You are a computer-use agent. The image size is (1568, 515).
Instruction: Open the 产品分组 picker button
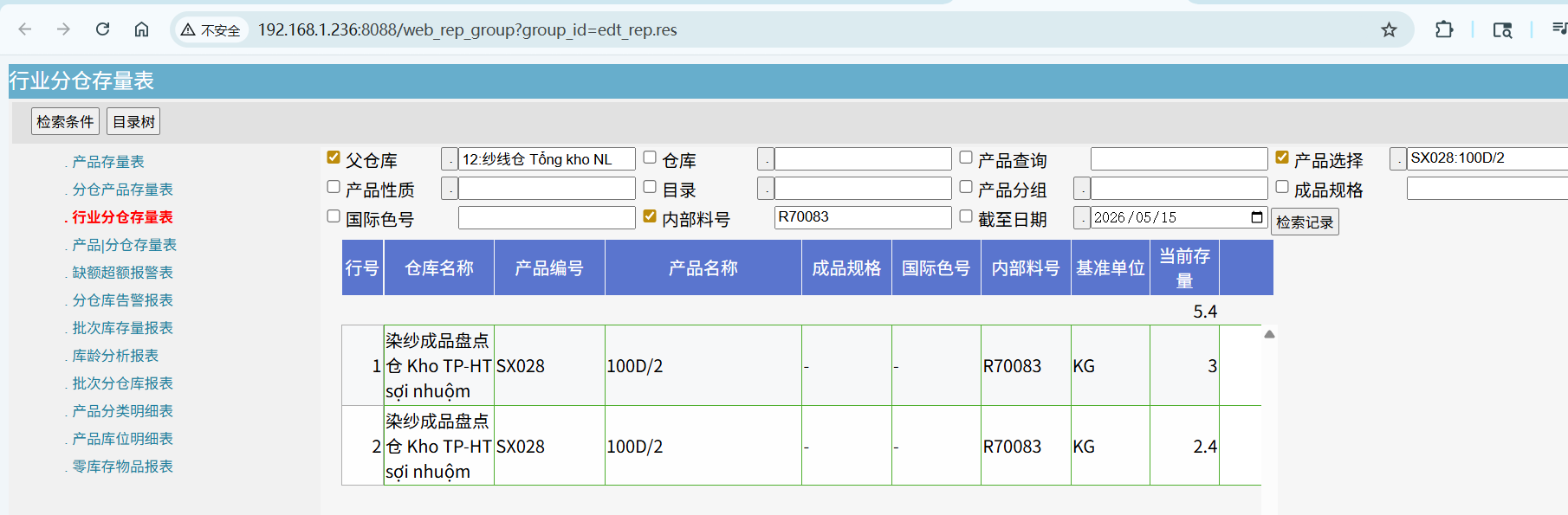click(1082, 189)
